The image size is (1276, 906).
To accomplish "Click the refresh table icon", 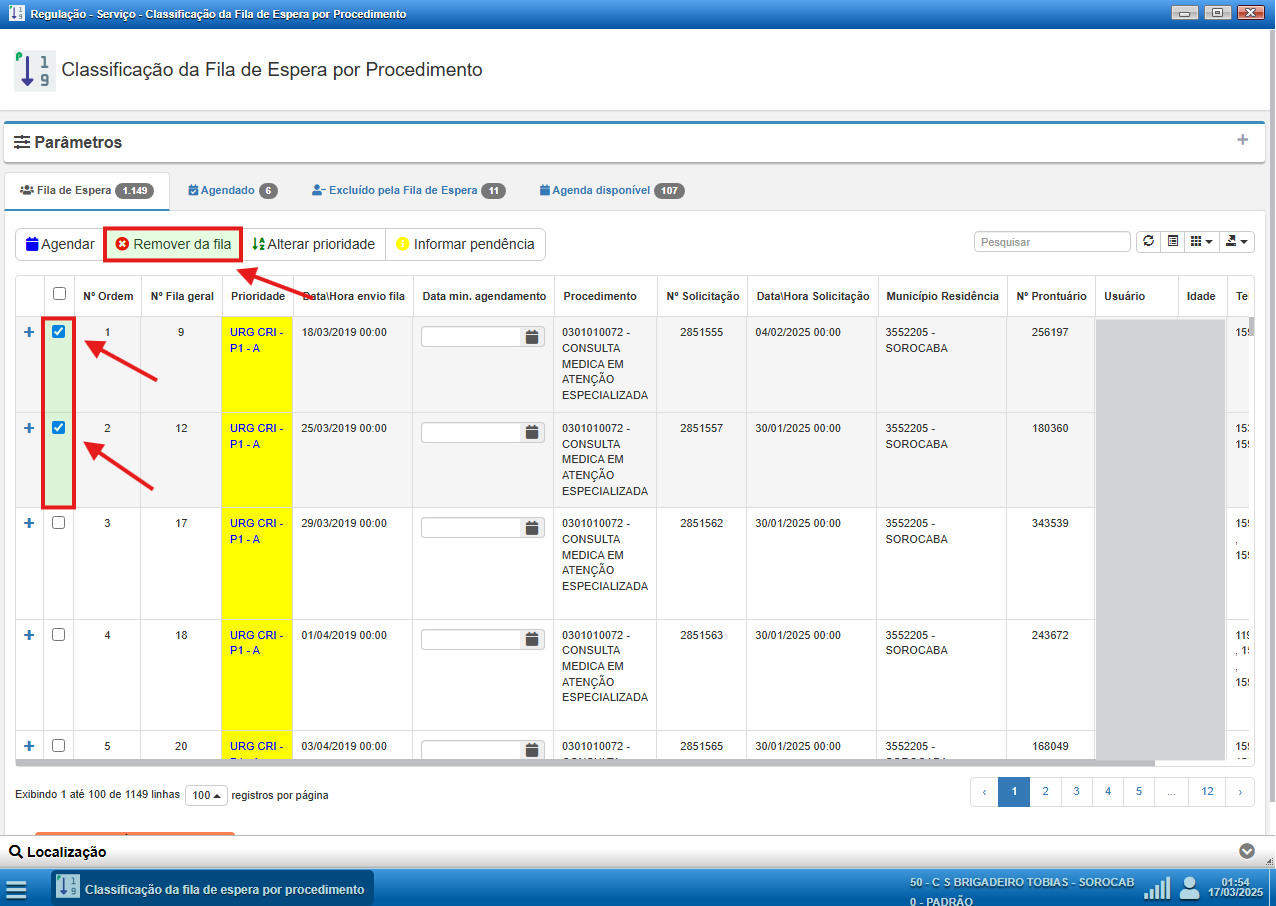I will pos(1148,242).
